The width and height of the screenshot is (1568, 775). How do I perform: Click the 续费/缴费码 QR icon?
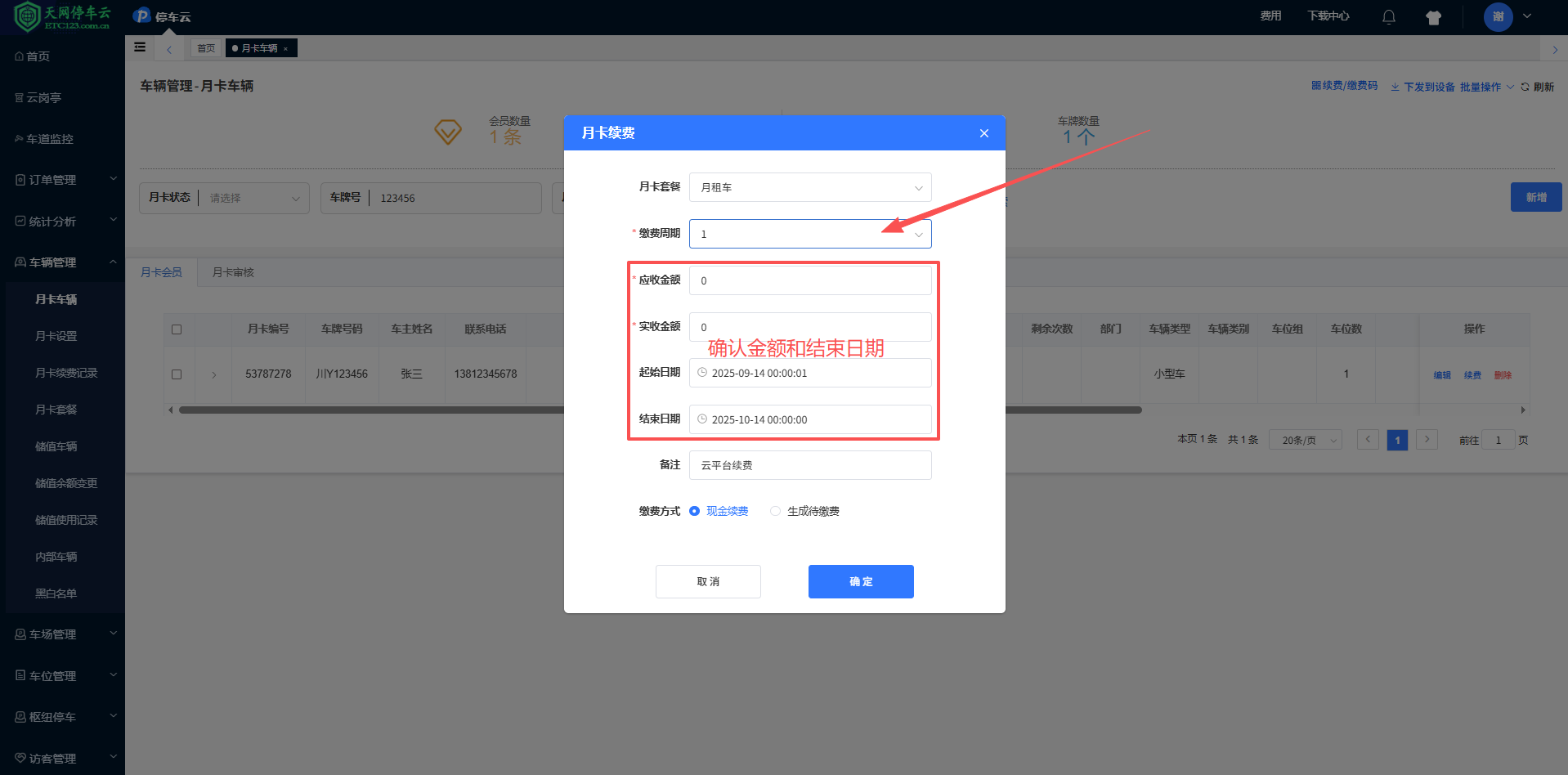pyautogui.click(x=1316, y=86)
